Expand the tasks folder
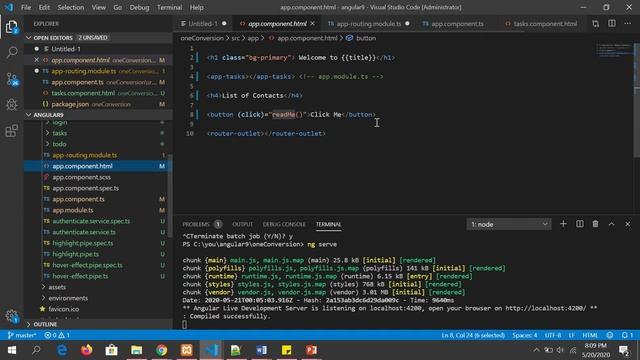The image size is (640, 360). click(x=59, y=133)
